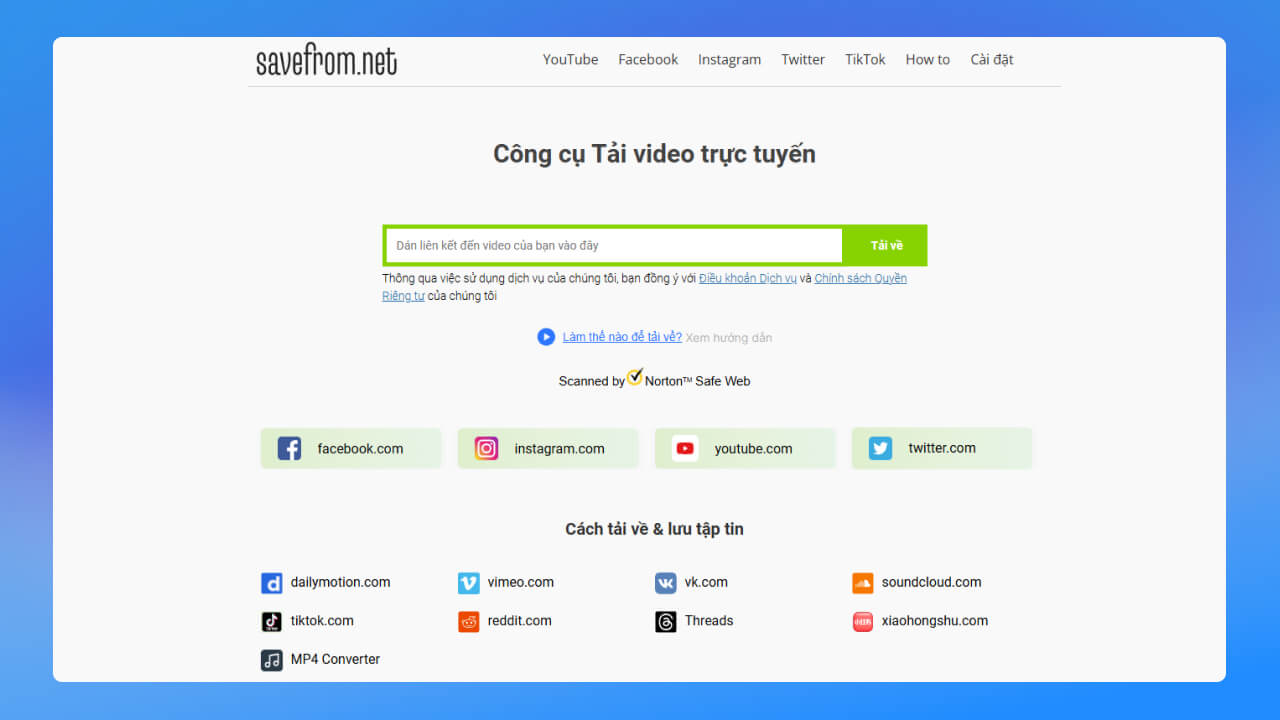Click the Reddit icon
This screenshot has width=1280, height=720.
pyautogui.click(x=468, y=622)
